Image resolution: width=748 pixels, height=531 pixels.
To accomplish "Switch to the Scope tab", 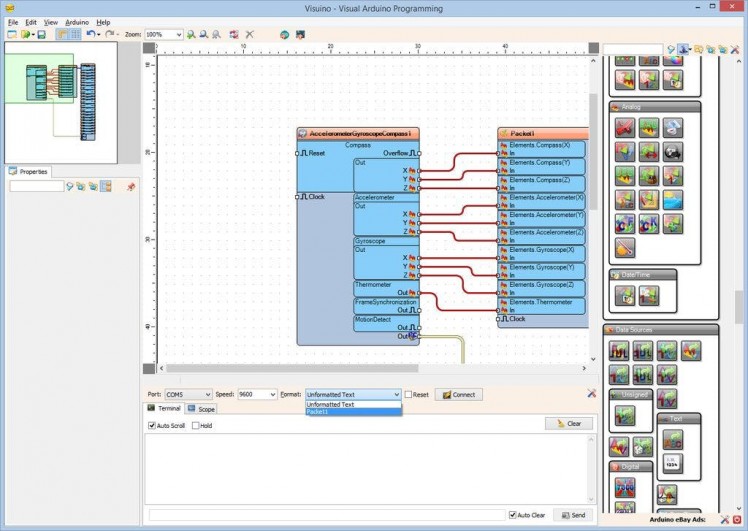I will tap(201, 409).
